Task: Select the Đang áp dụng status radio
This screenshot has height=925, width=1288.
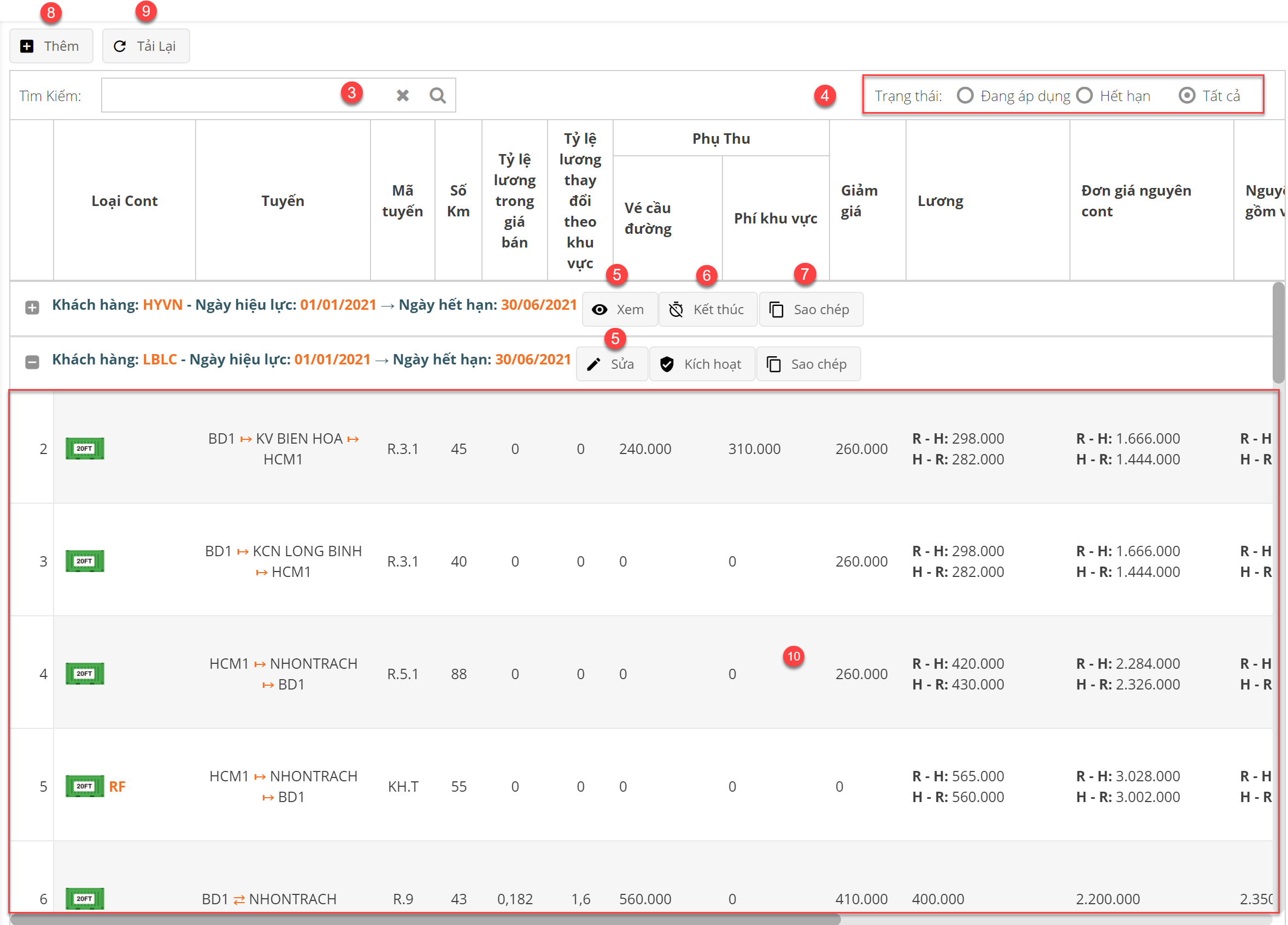Action: pos(965,96)
